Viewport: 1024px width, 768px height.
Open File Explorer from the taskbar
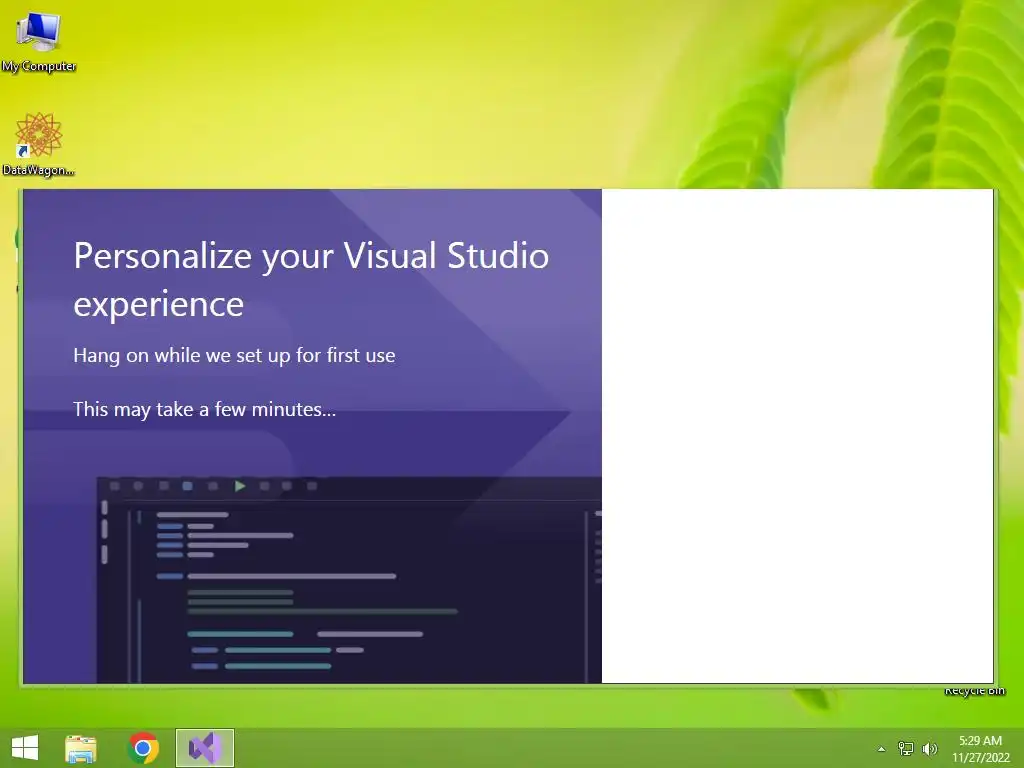click(81, 748)
